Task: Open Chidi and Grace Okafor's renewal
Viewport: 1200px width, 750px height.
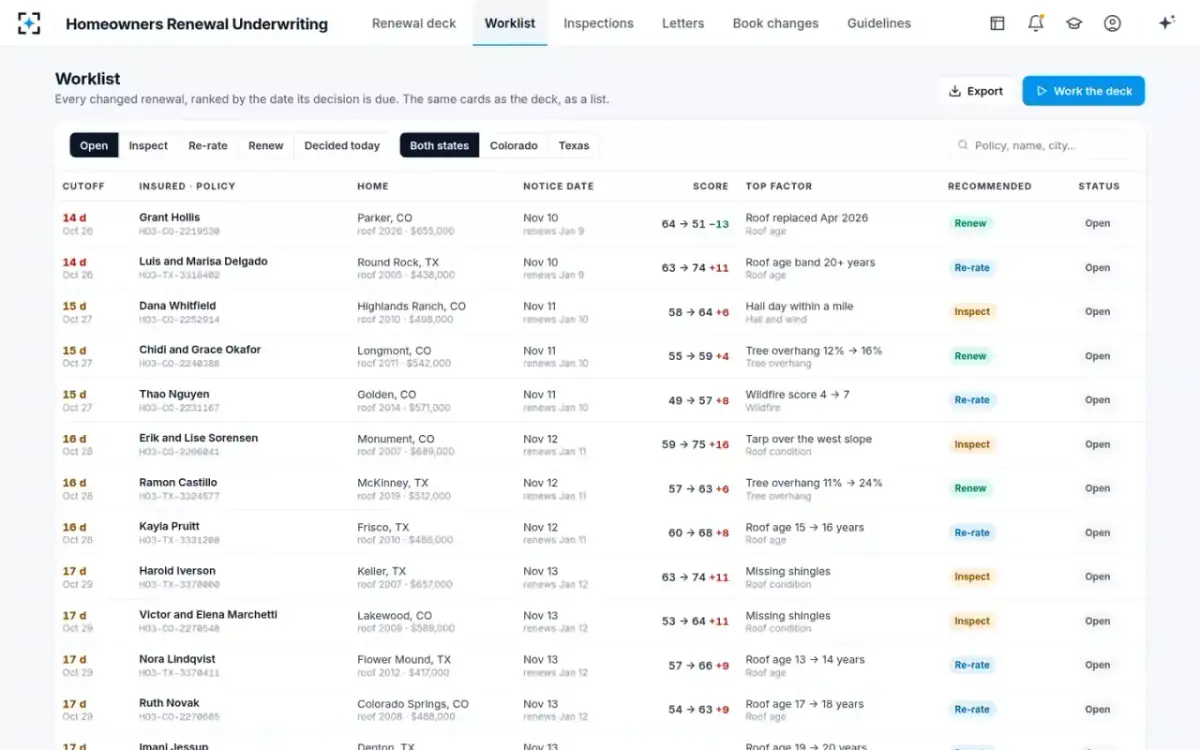Action: [600, 356]
